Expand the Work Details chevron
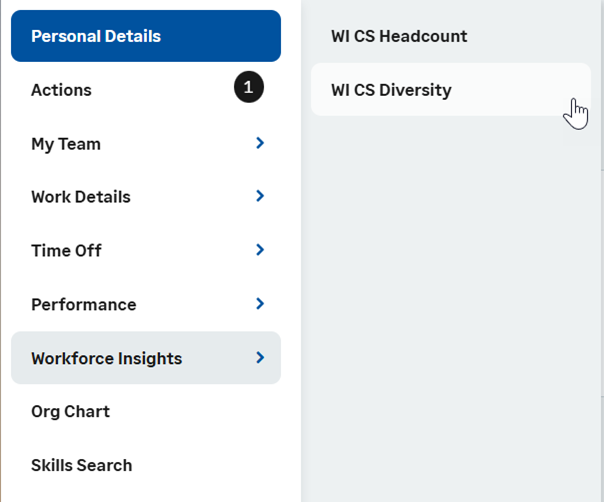This screenshot has width=604, height=502. coord(260,196)
